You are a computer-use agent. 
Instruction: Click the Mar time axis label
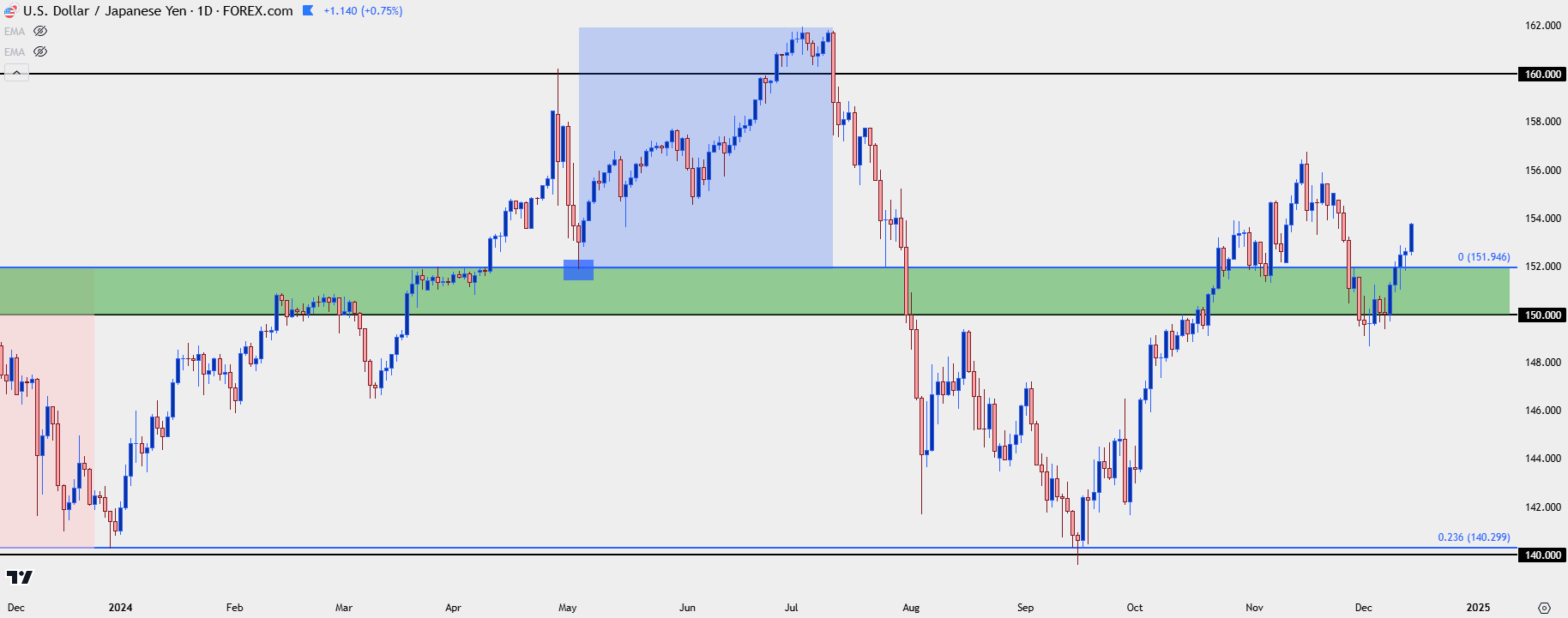click(344, 608)
